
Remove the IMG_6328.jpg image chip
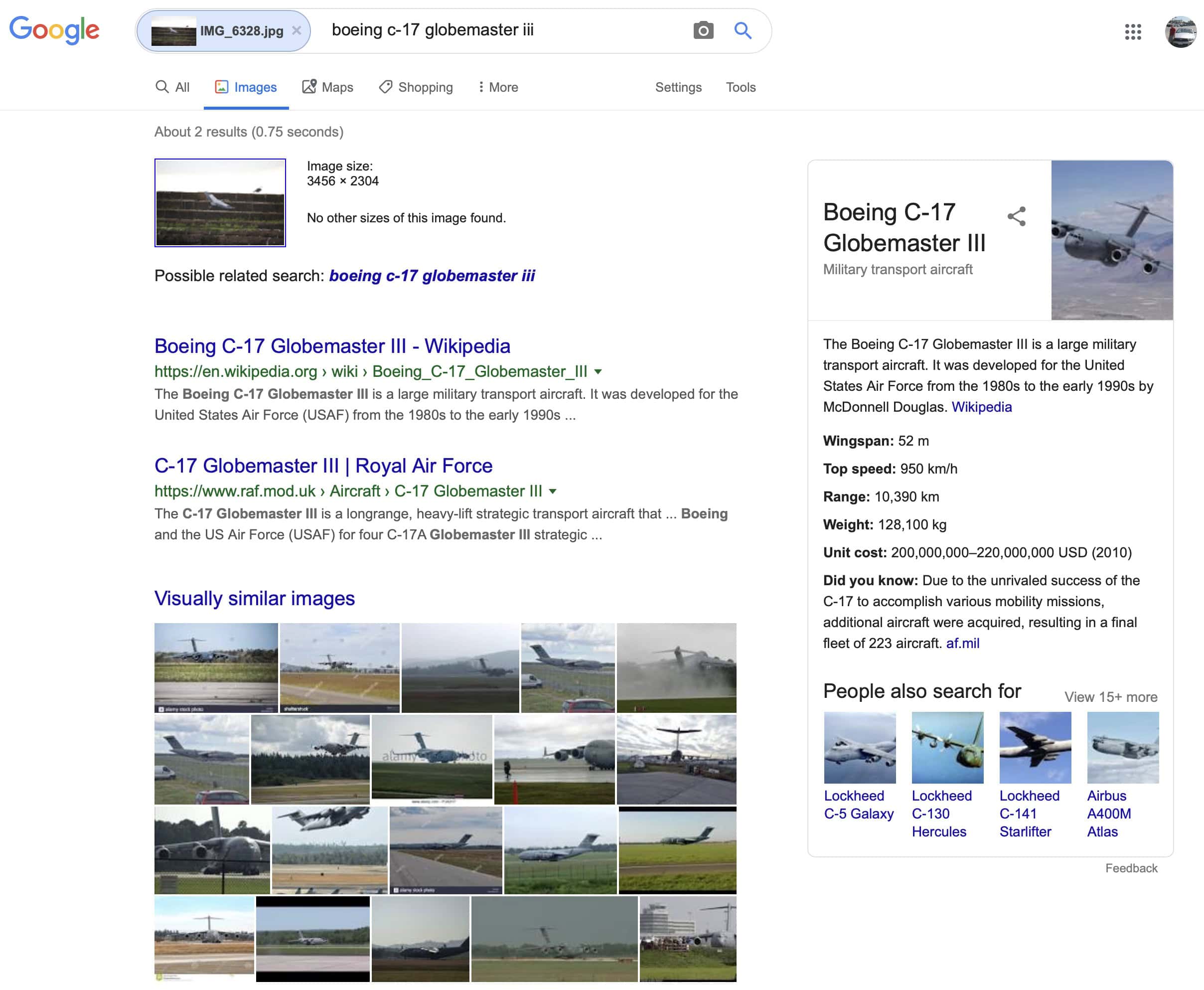pos(297,30)
